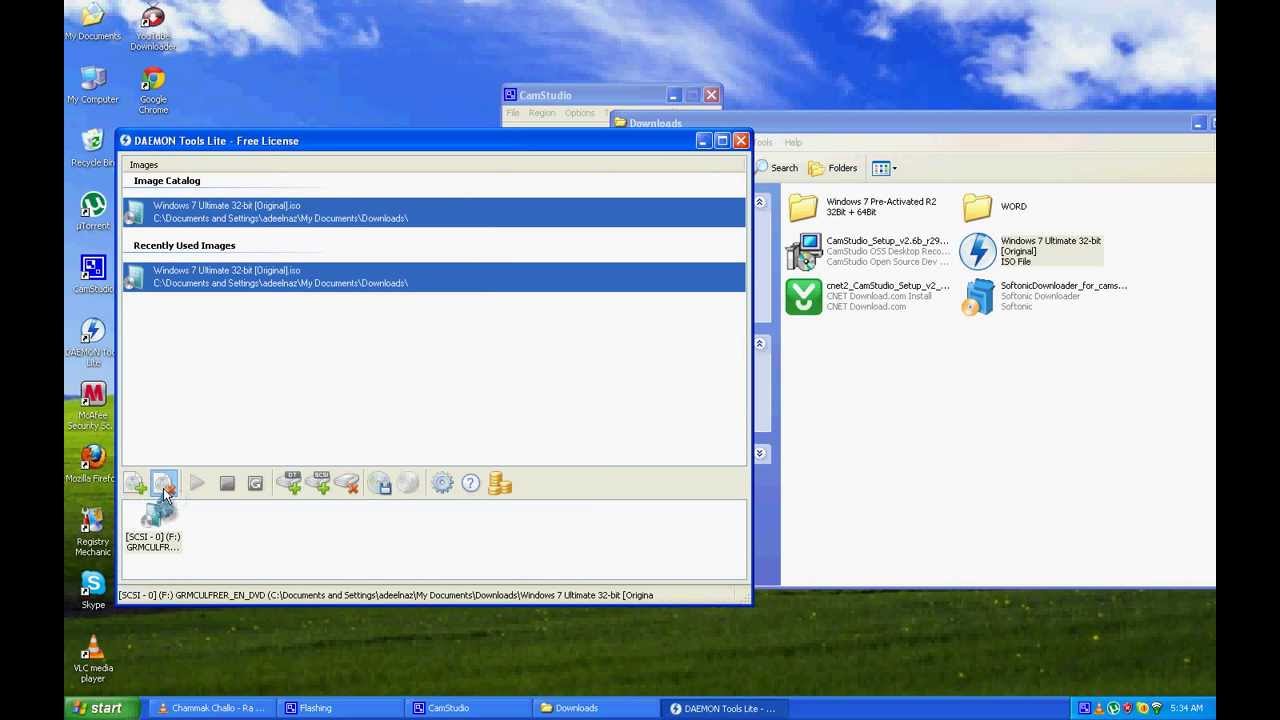The width and height of the screenshot is (1280, 720).
Task: Open DAEMON Tools Preferences gear
Action: 442,484
